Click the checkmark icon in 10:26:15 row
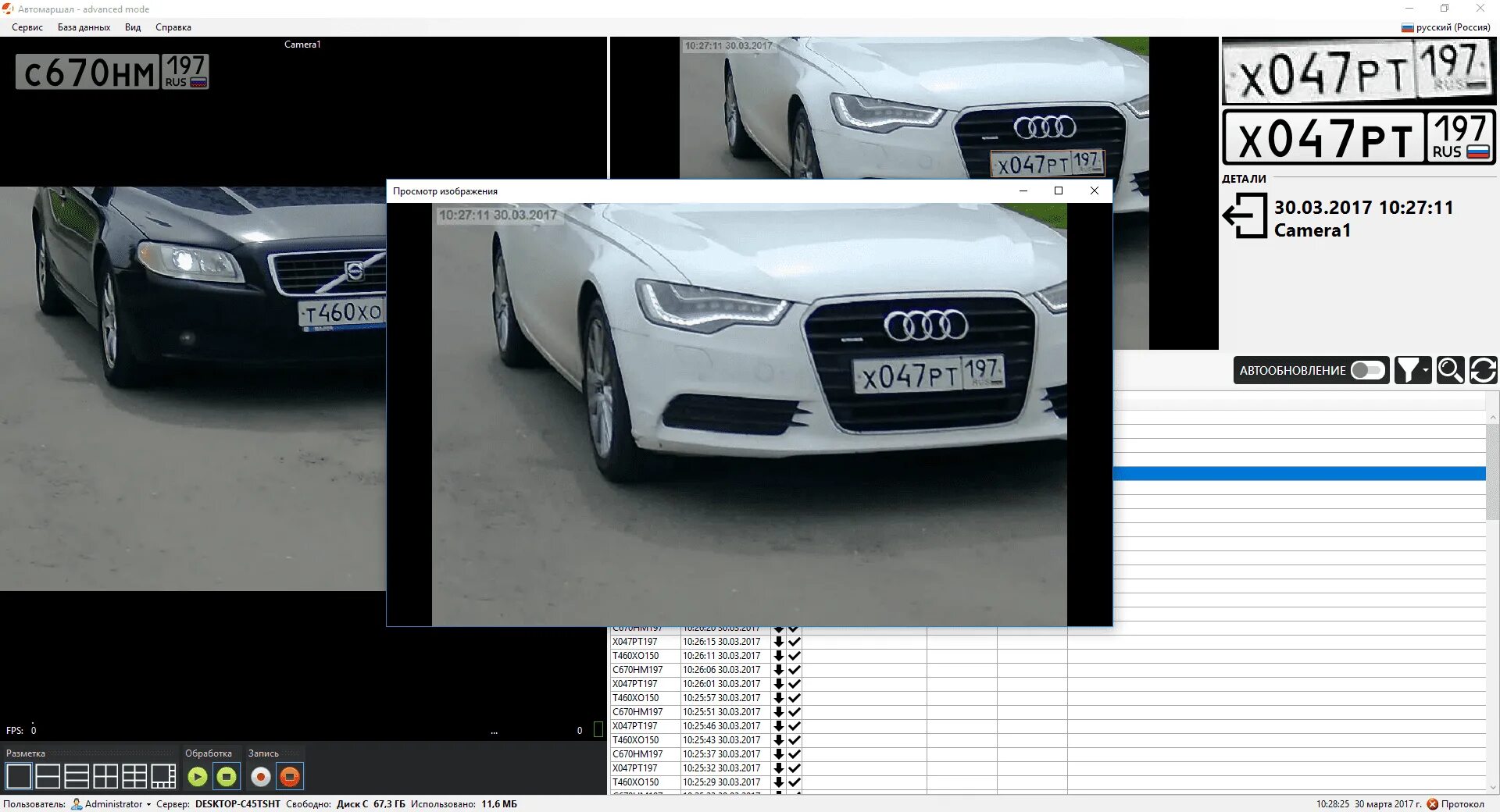This screenshot has height=812, width=1500. (794, 642)
